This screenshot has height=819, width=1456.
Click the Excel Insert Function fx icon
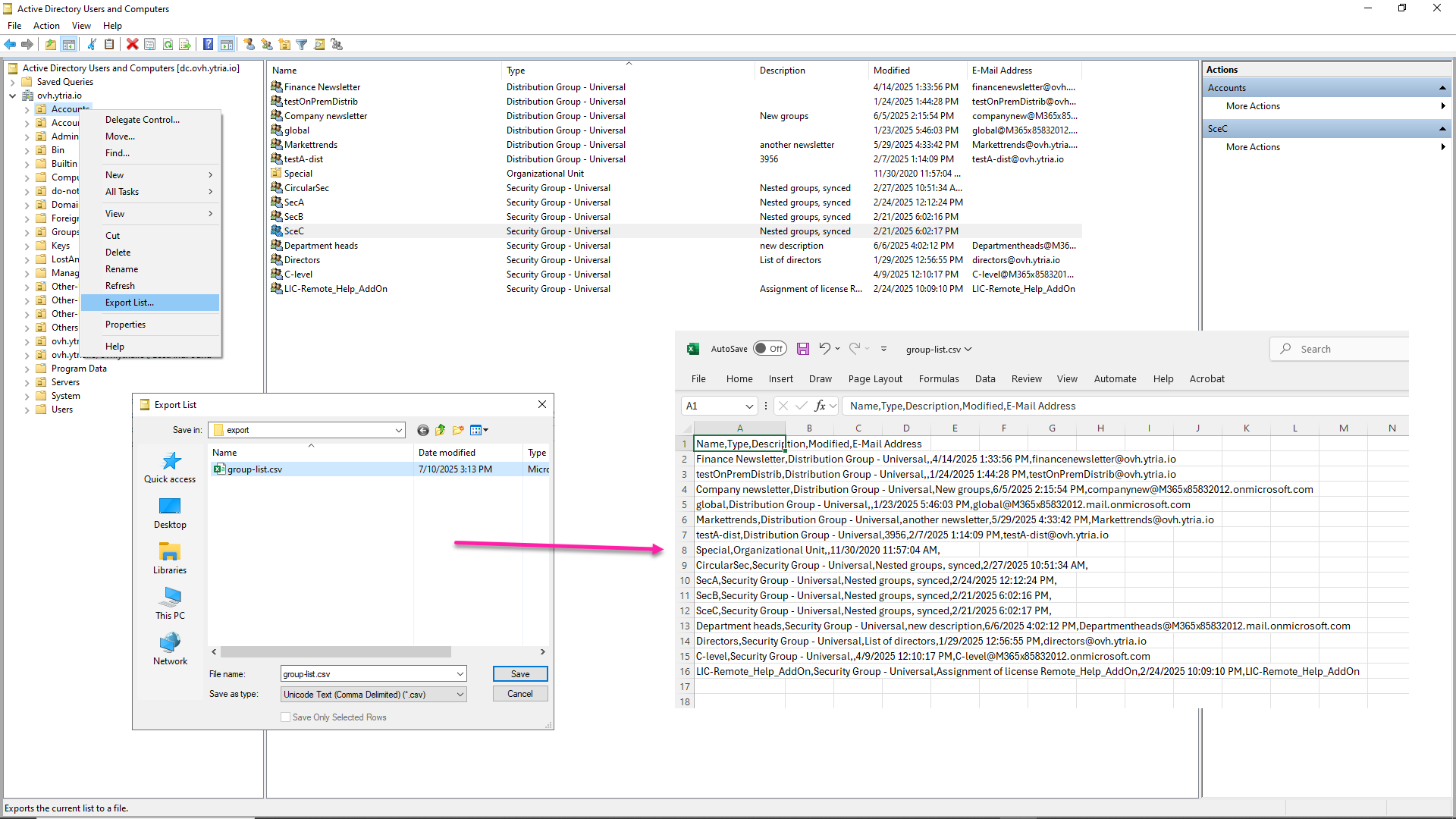(x=820, y=406)
